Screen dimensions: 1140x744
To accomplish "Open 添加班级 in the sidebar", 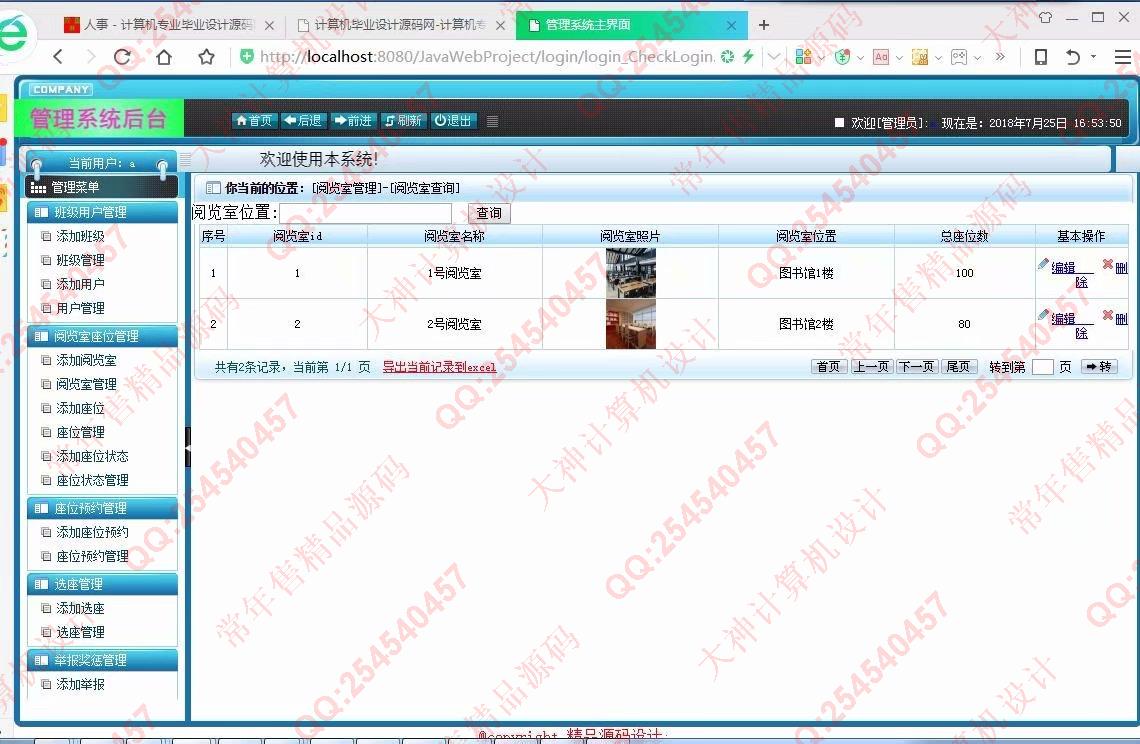I will (x=80, y=236).
